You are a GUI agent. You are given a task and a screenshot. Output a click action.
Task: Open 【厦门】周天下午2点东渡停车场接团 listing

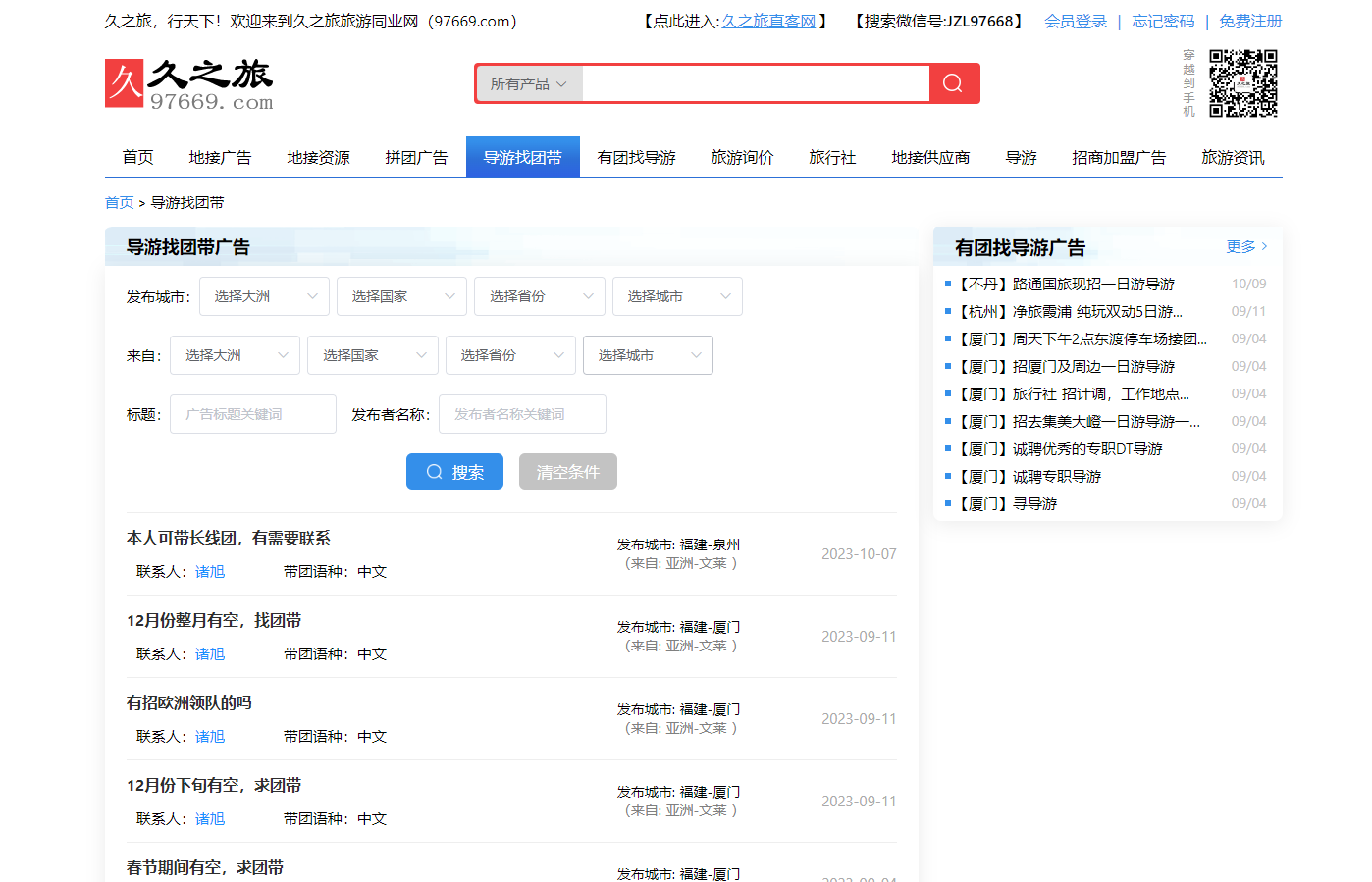click(1082, 338)
